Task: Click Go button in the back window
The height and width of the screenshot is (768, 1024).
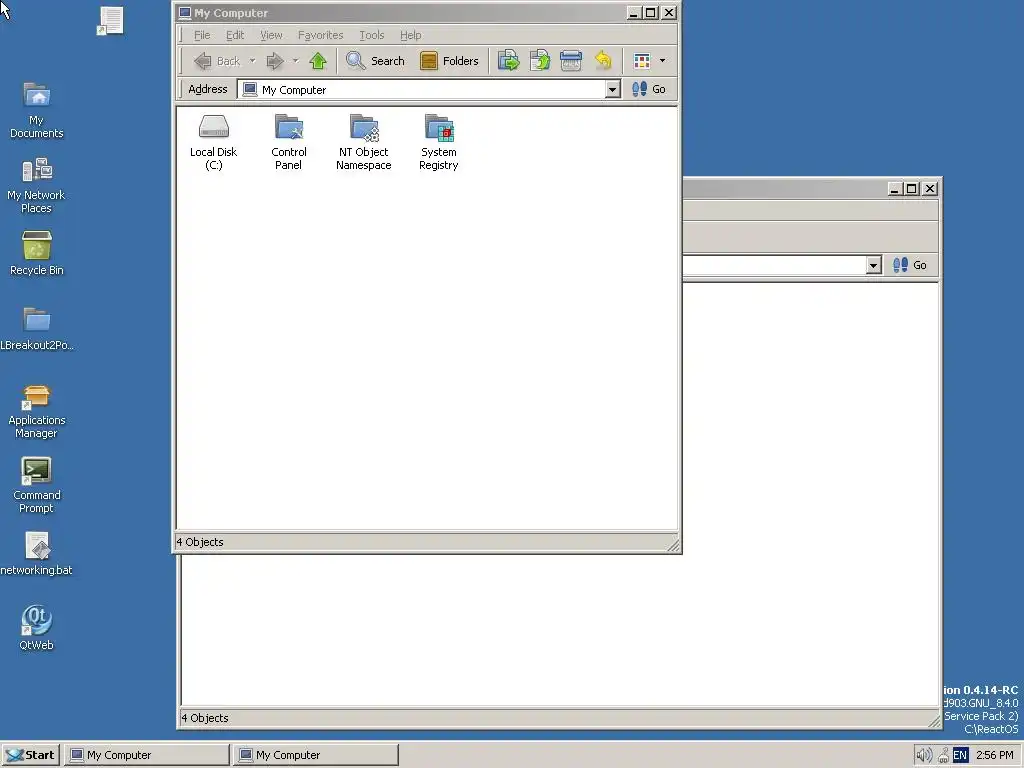Action: (910, 265)
